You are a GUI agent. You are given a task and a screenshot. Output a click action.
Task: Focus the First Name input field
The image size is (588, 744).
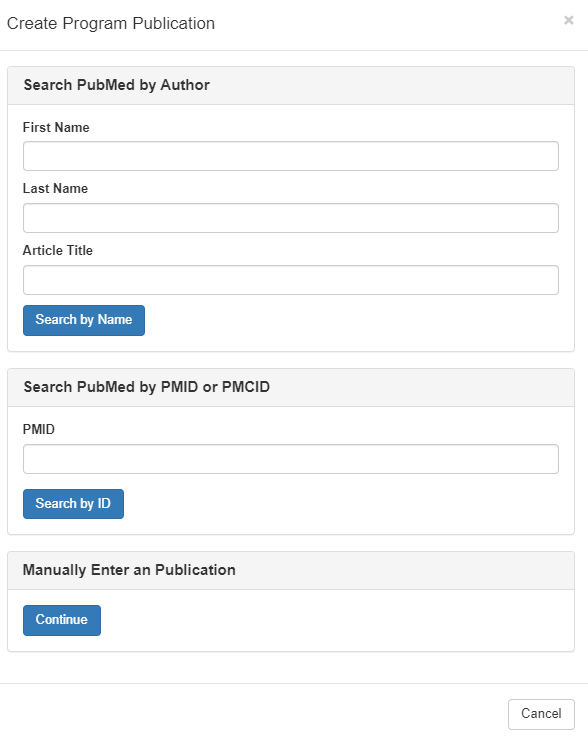point(290,156)
